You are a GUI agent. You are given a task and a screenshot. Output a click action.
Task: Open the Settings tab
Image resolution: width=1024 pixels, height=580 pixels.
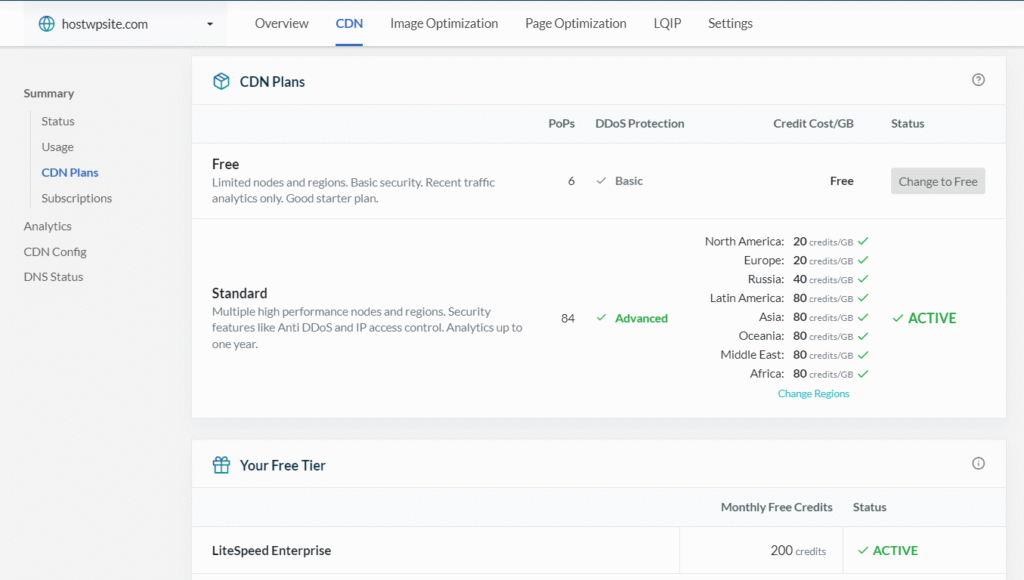[729, 22]
